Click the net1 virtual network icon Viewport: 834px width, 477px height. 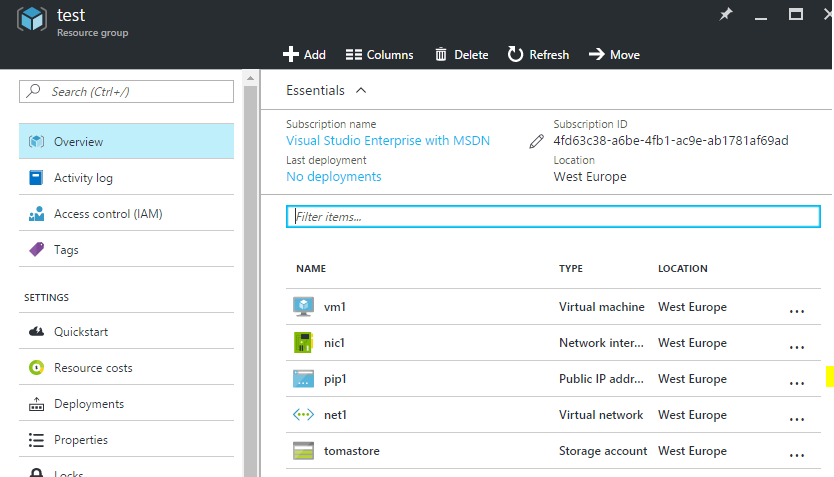coord(304,415)
